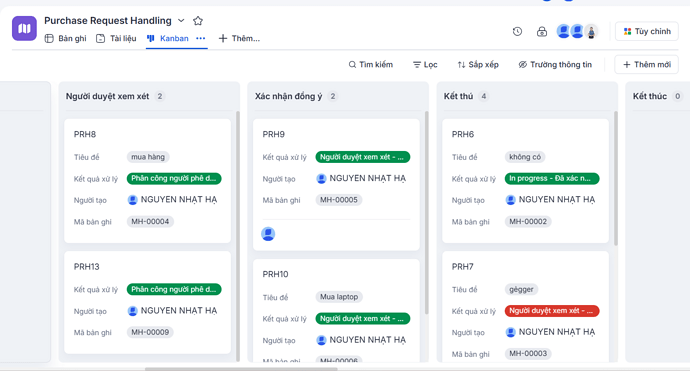Click the mua hàng title tag
This screenshot has height=371, width=690.
point(148,157)
